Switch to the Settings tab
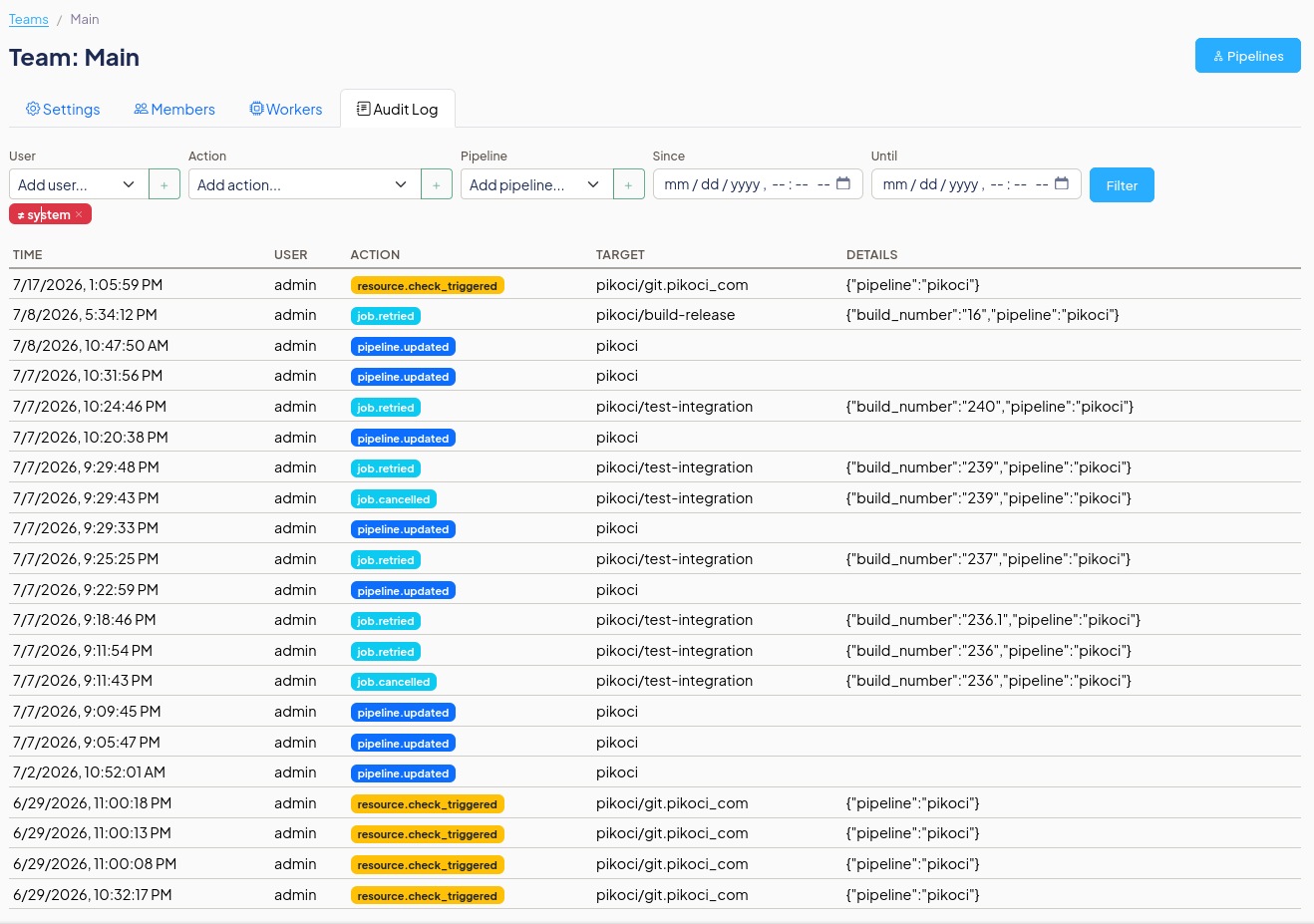 63,110
